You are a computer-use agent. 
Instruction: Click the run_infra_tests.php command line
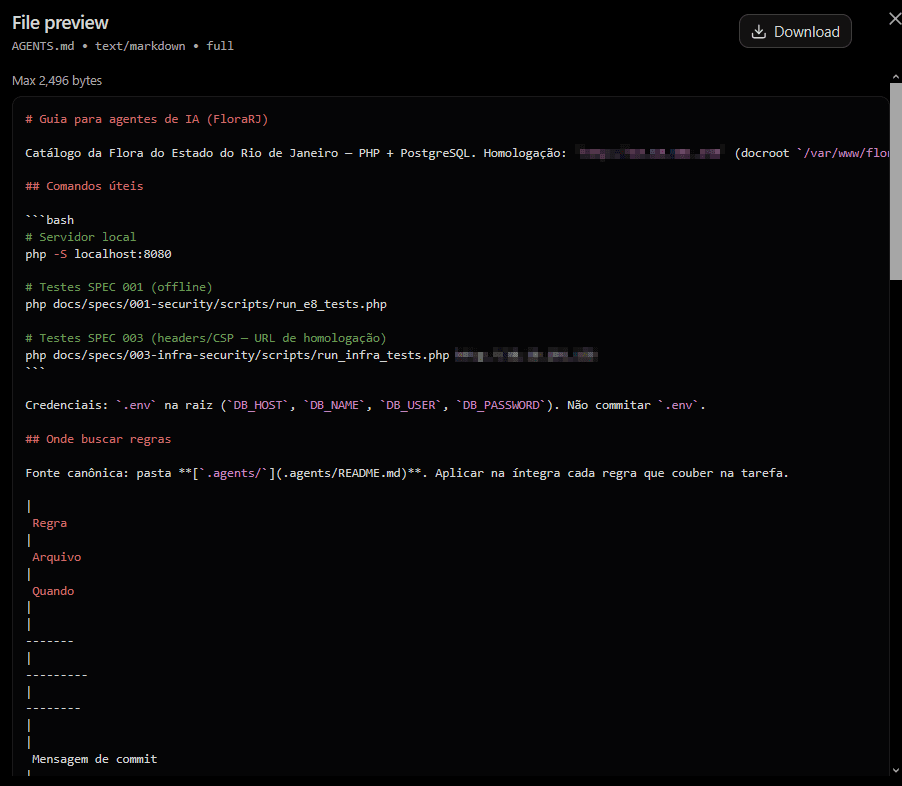[312, 355]
